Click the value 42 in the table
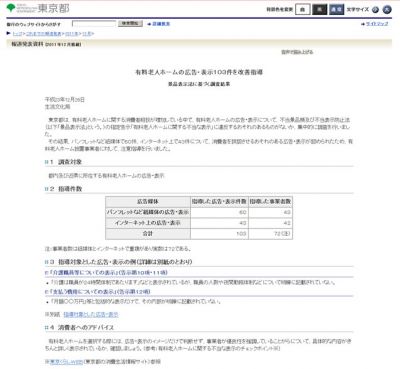400x369 pixels. pos(287,223)
